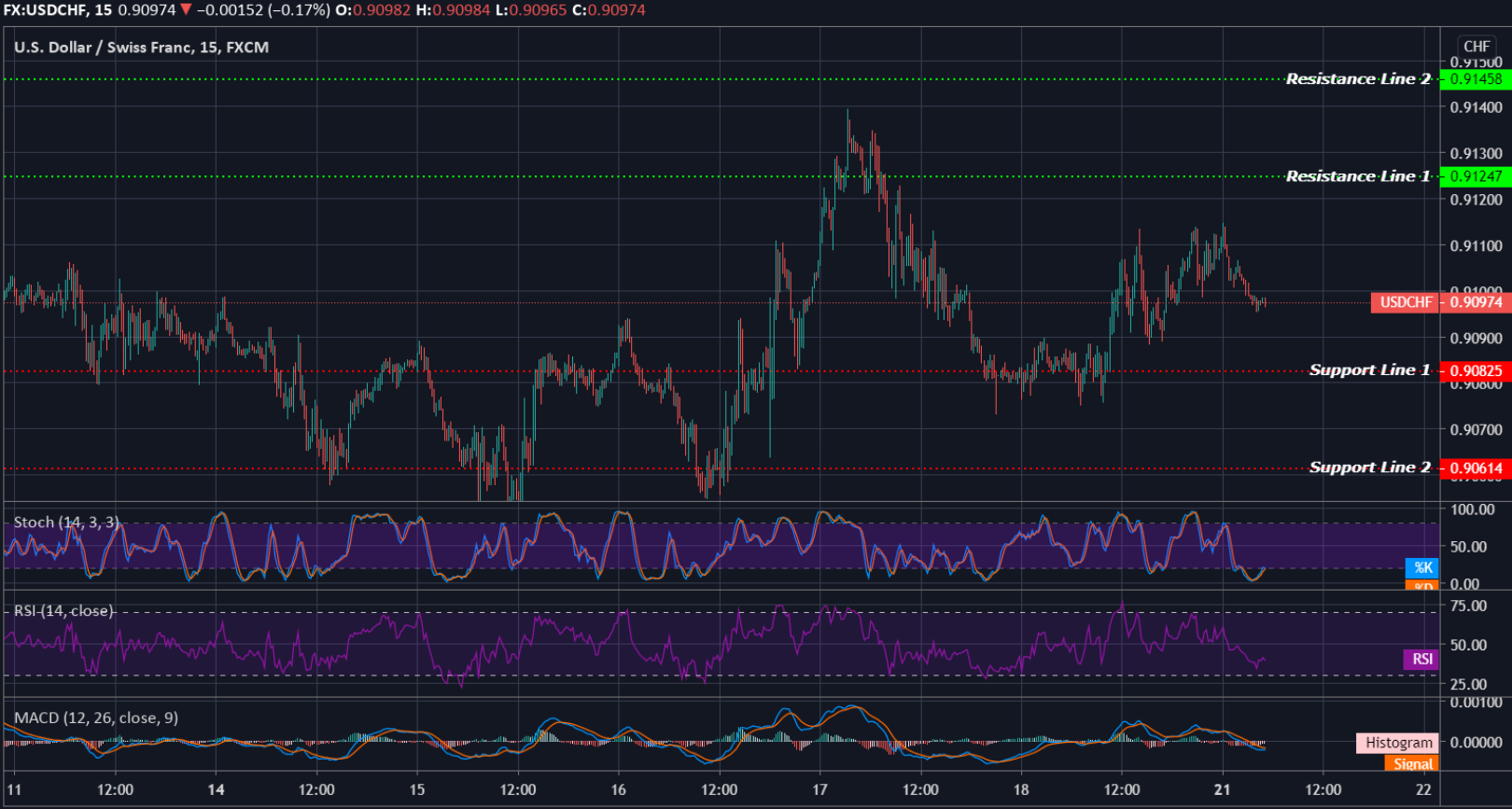Click 100.00 on the Stoch scale

(x=1472, y=509)
